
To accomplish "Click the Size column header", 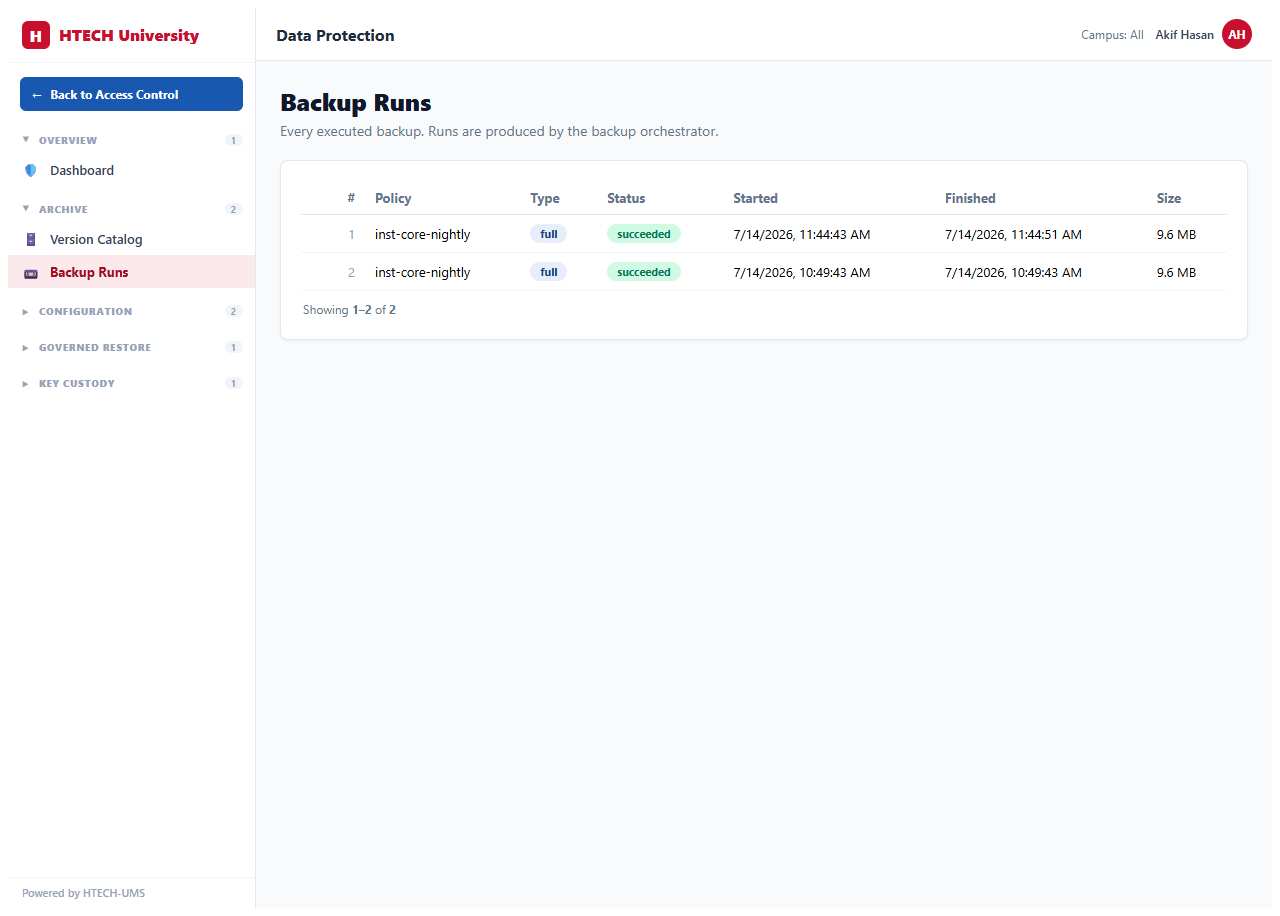I will point(1169,198).
